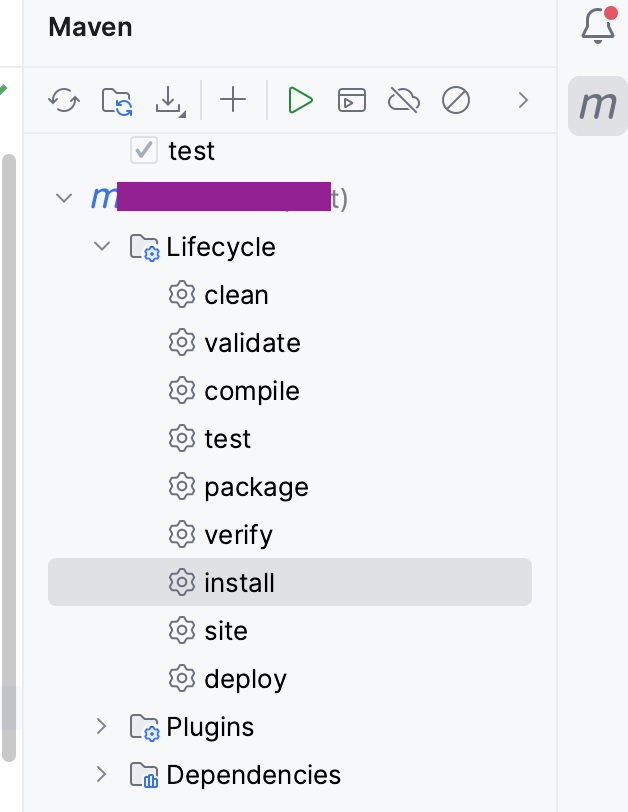Image resolution: width=628 pixels, height=812 pixels.
Task: Generate sources and update folders icon
Action: click(117, 100)
